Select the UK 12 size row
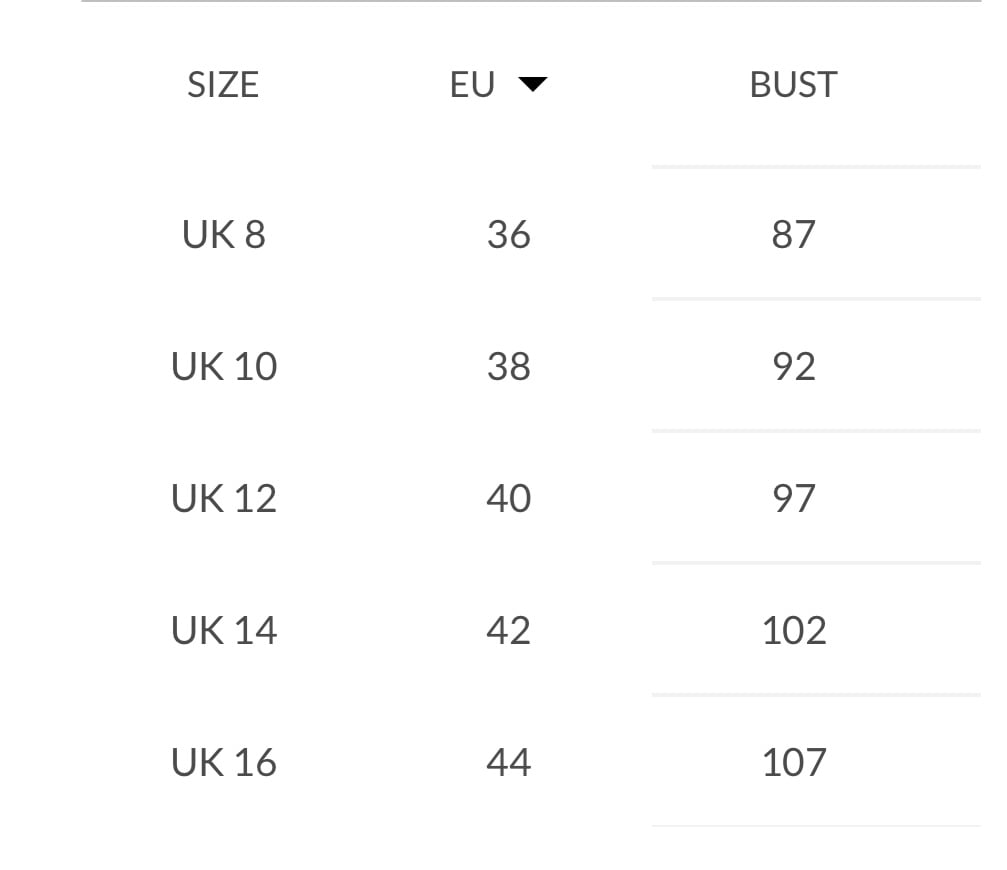Viewport: 1007px width, 870px height. click(x=224, y=499)
